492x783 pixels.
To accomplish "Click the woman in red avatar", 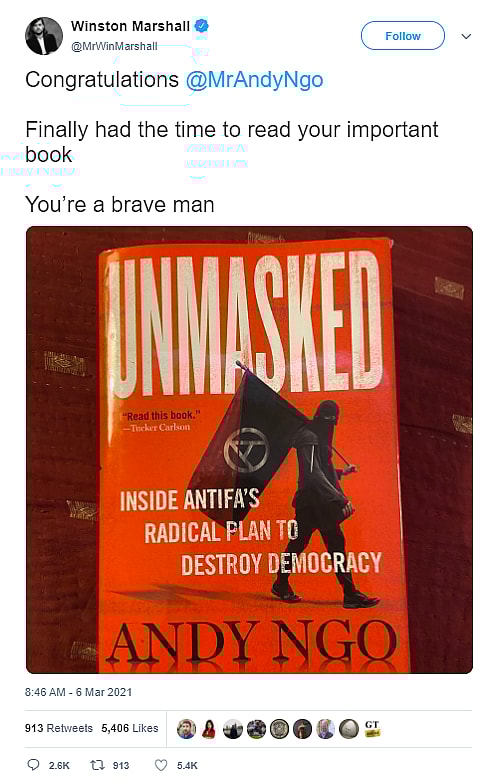I will coord(209,729).
